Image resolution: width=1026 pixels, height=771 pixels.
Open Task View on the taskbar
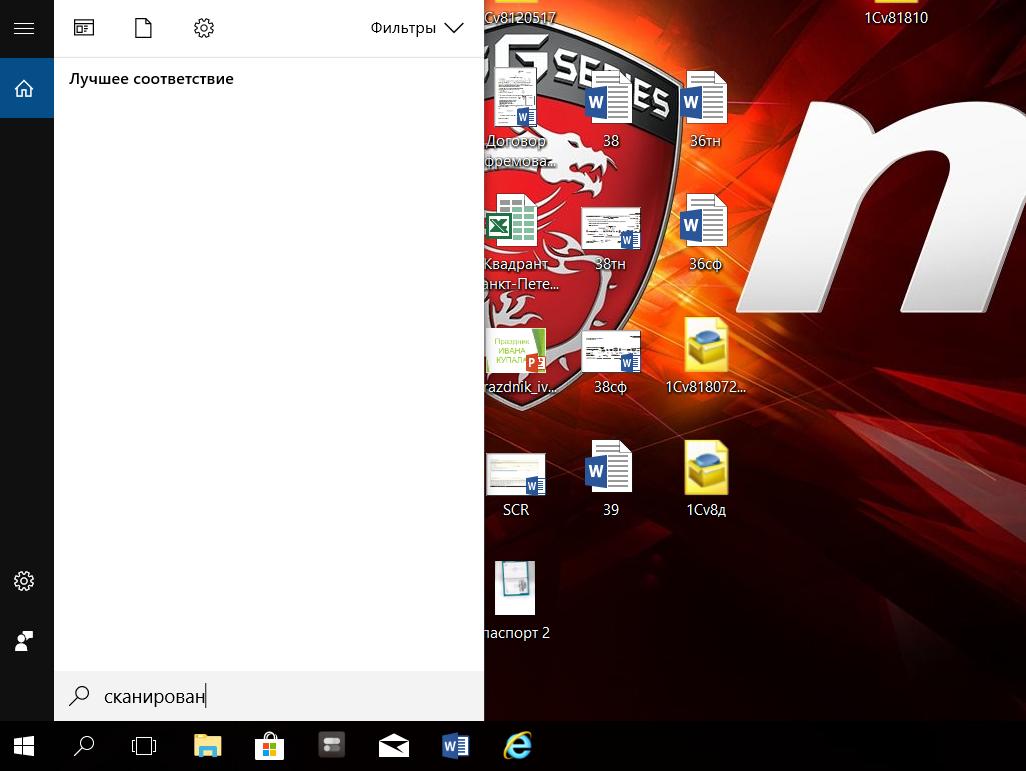click(x=143, y=746)
